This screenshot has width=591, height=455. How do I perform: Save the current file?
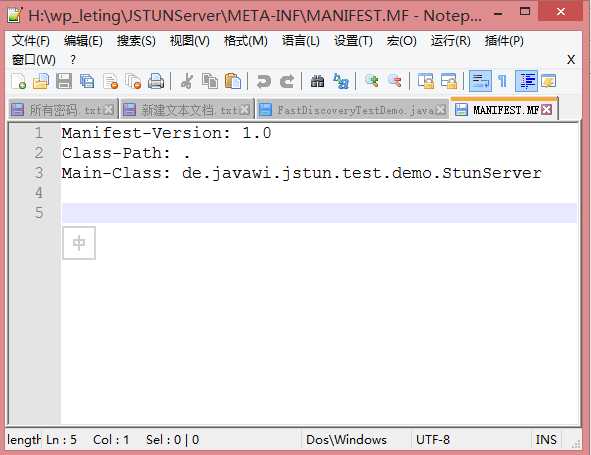[64, 81]
